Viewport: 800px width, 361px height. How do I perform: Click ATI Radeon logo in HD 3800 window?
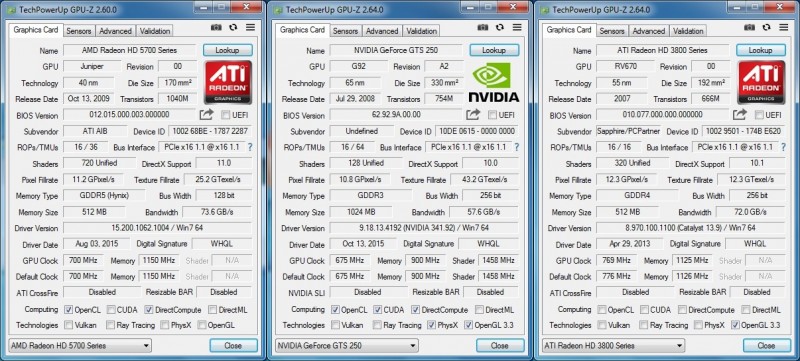tap(761, 82)
